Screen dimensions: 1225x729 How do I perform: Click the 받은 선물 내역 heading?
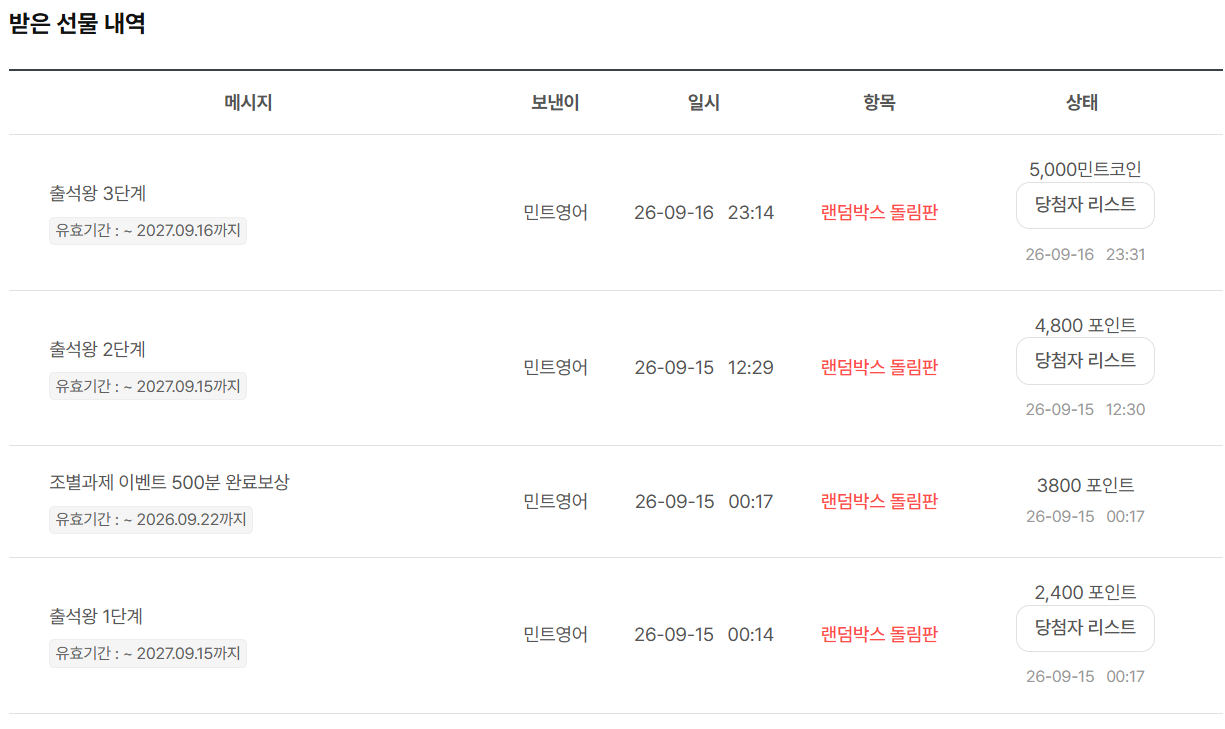click(x=78, y=24)
